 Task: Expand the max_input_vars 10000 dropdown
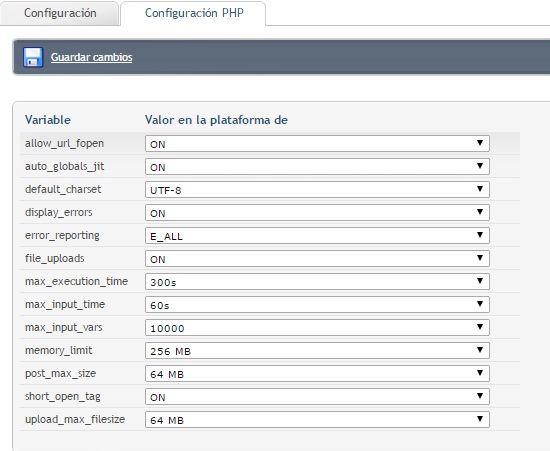317,328
